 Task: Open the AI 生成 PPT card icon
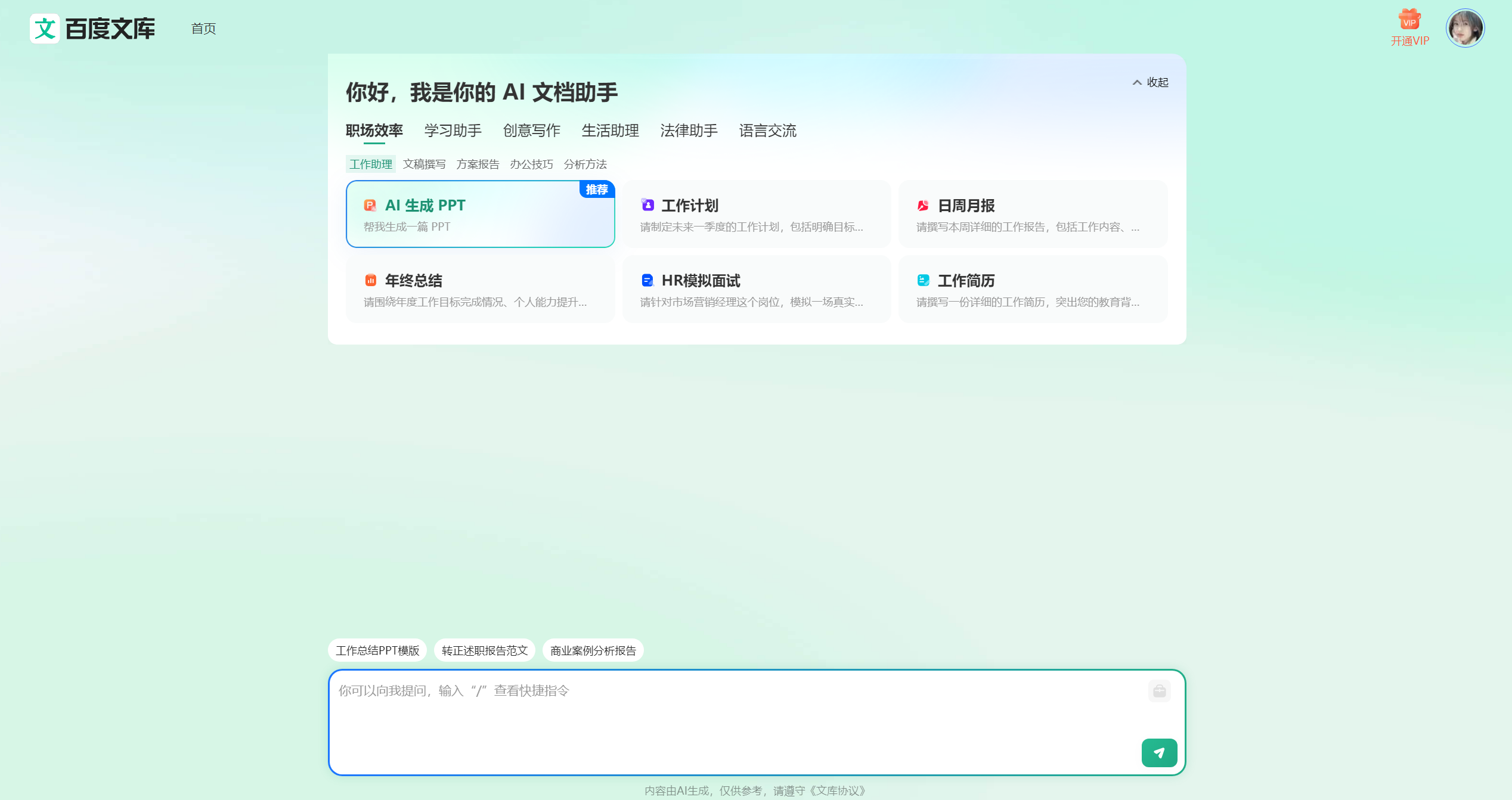tap(371, 205)
